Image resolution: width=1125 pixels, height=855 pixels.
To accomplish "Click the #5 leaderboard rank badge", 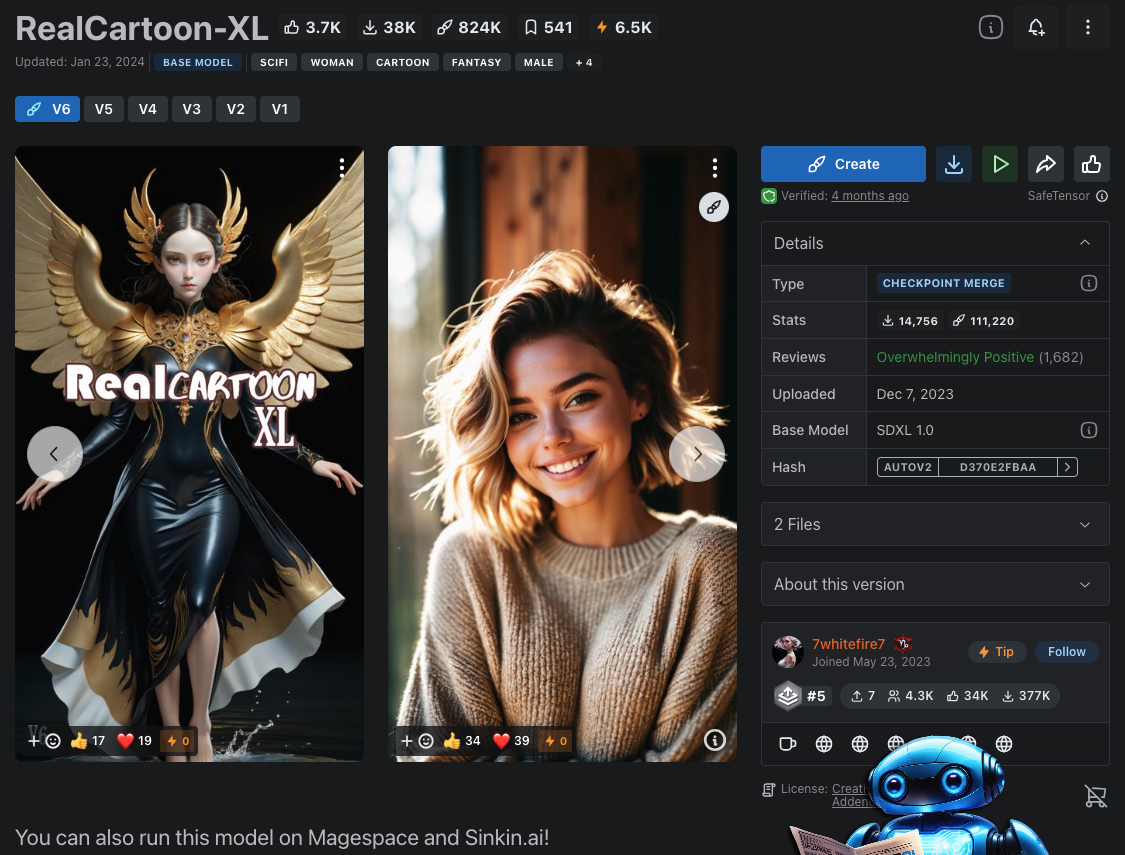I will [x=803, y=696].
